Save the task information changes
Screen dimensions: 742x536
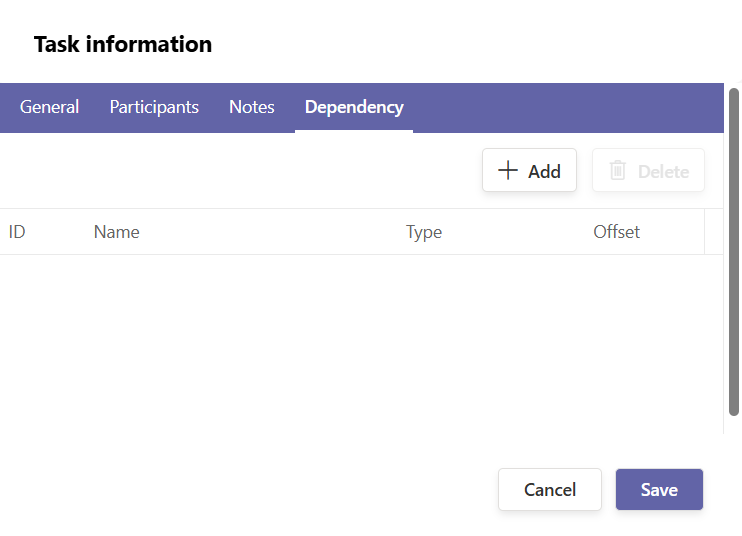coord(659,490)
